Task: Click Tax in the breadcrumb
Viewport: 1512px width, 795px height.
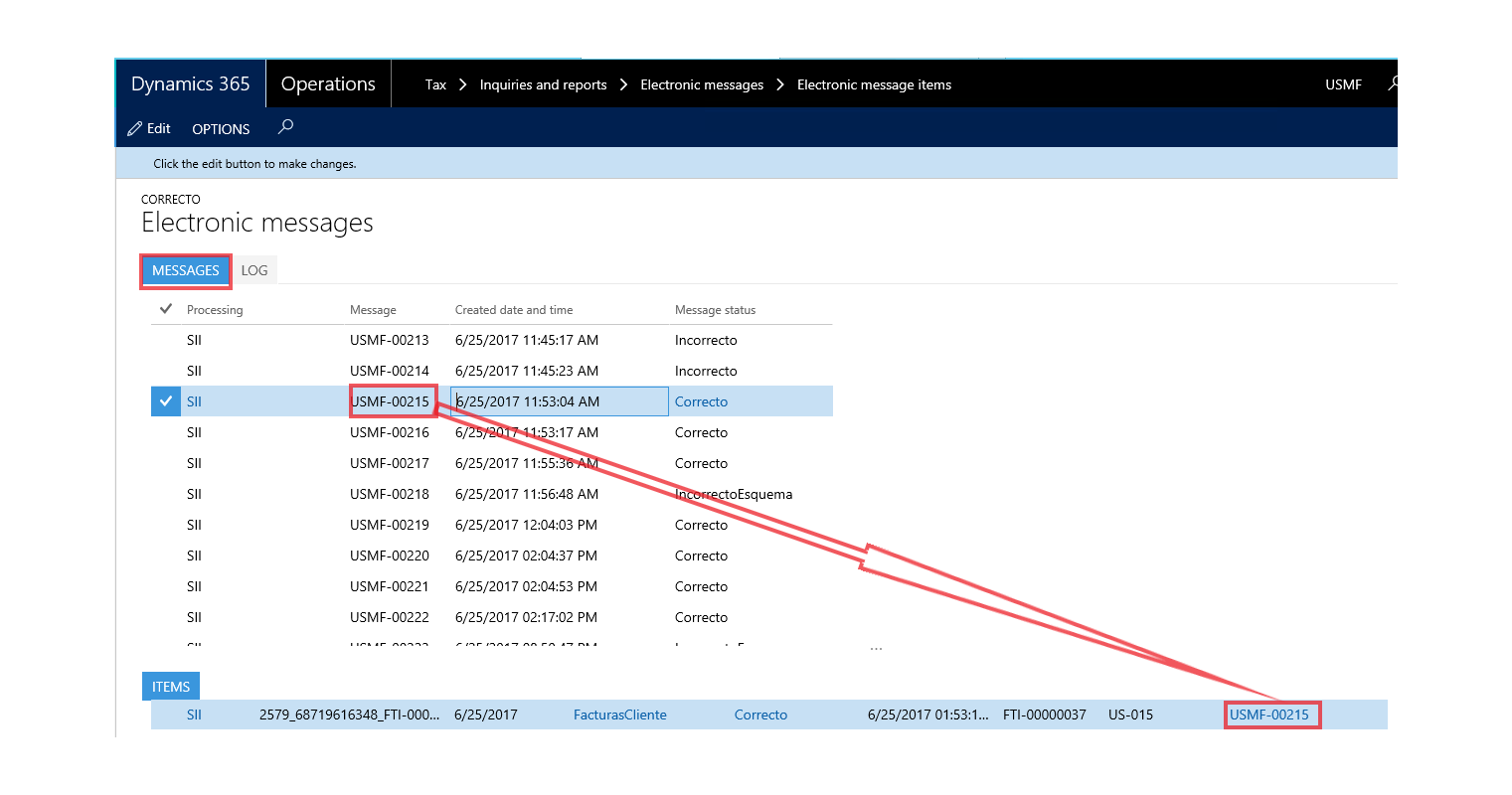Action: [x=435, y=85]
